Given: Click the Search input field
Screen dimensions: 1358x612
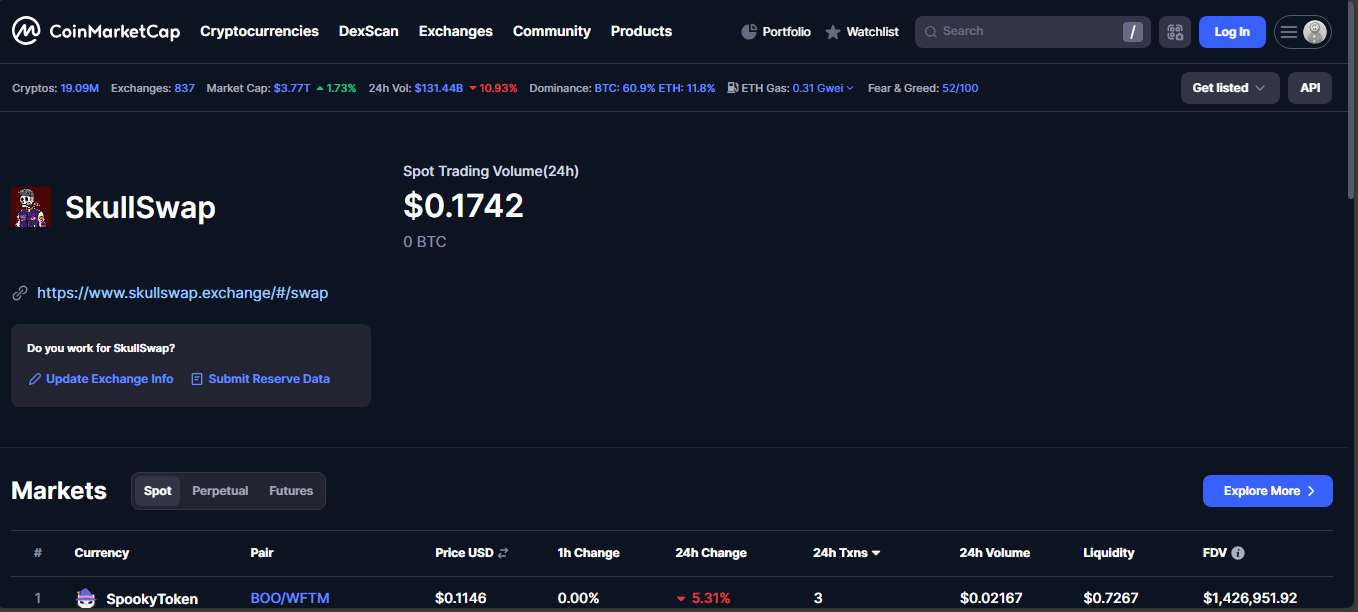Looking at the screenshot, I should [x=1020, y=32].
